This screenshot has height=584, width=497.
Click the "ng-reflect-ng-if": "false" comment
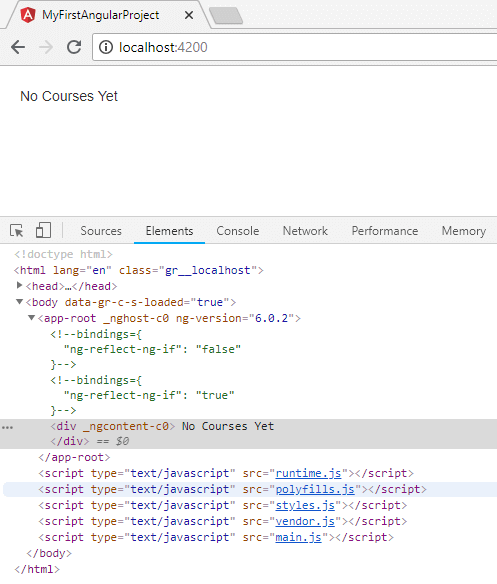[x=152, y=349]
